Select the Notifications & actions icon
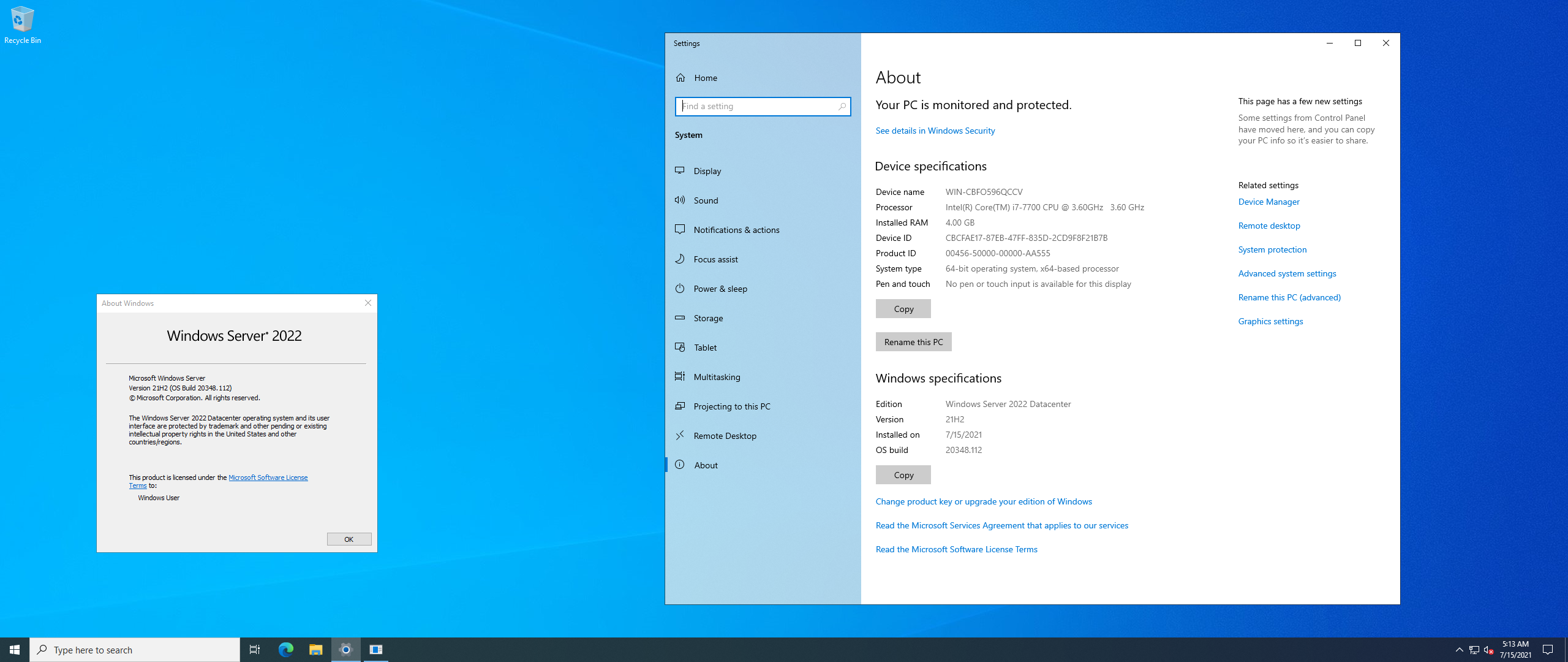 [680, 229]
